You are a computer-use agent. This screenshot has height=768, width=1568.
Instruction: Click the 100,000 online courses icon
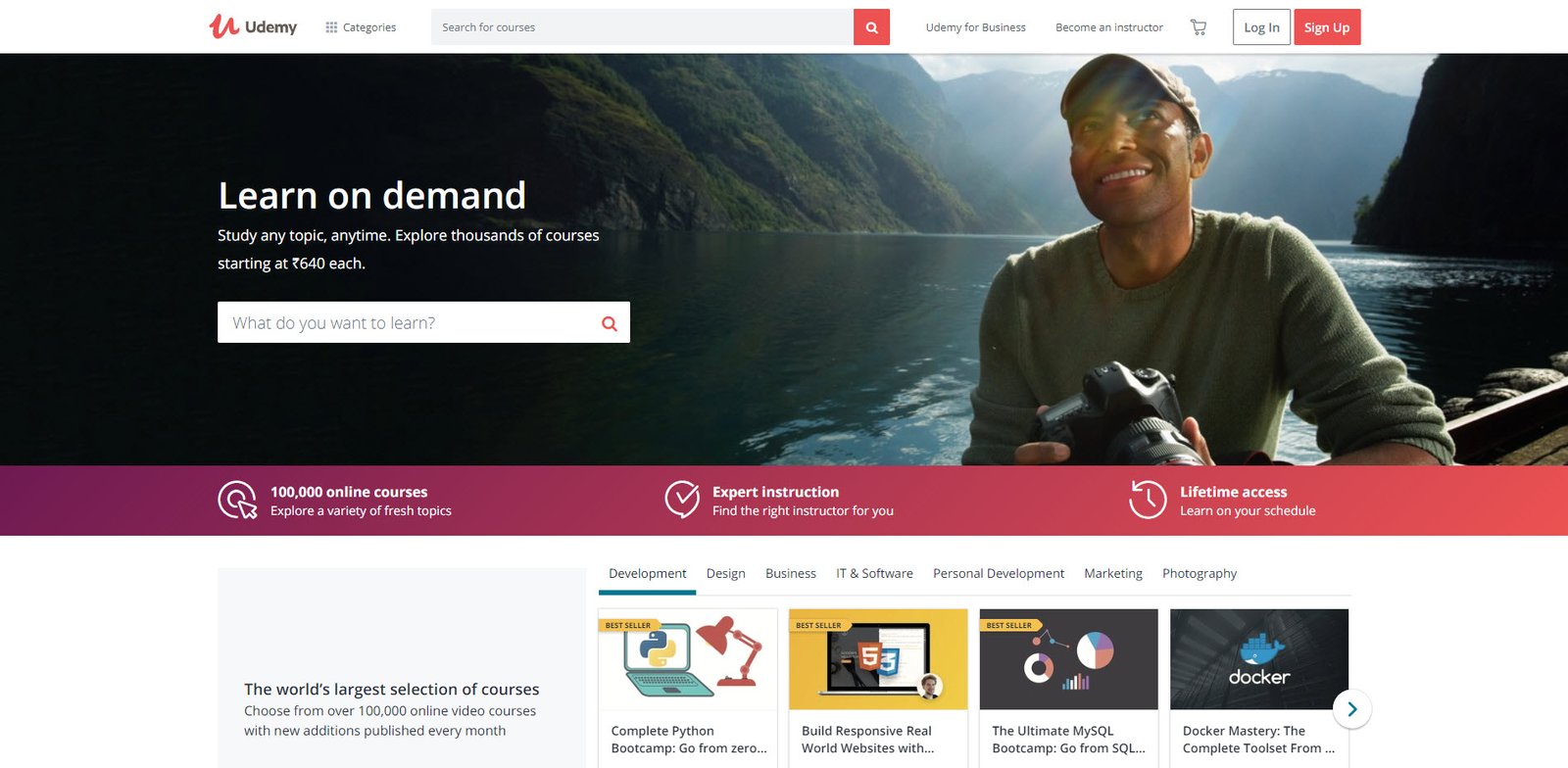click(x=237, y=500)
